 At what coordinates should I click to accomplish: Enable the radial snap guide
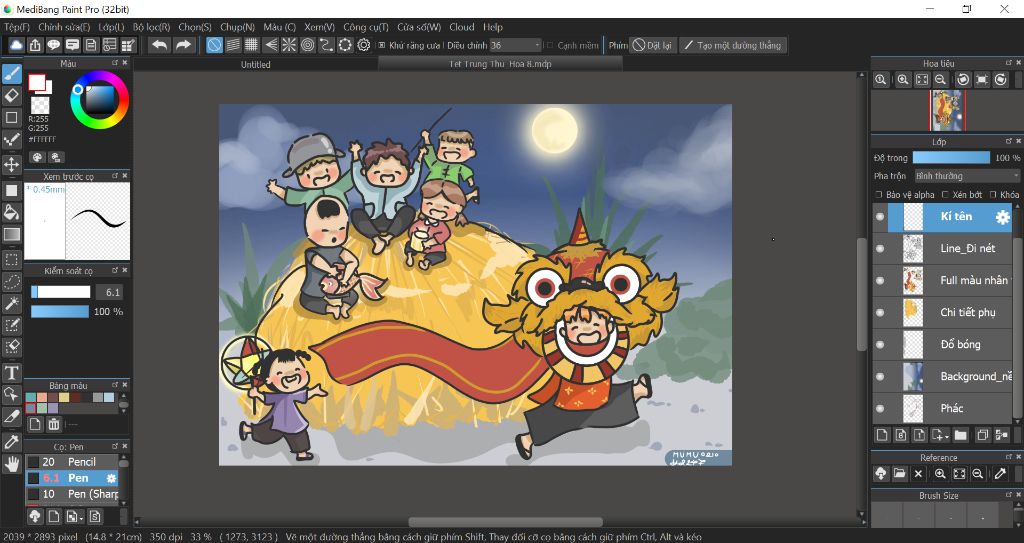[289, 45]
